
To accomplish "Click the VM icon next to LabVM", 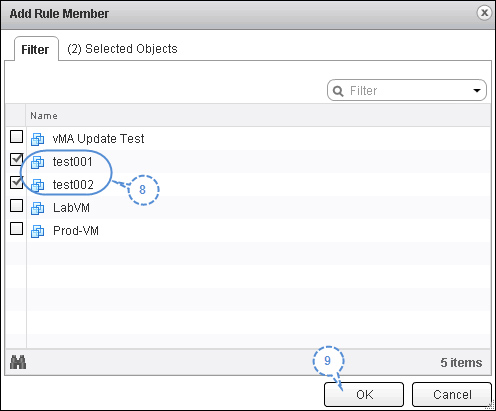I will coord(37,208).
